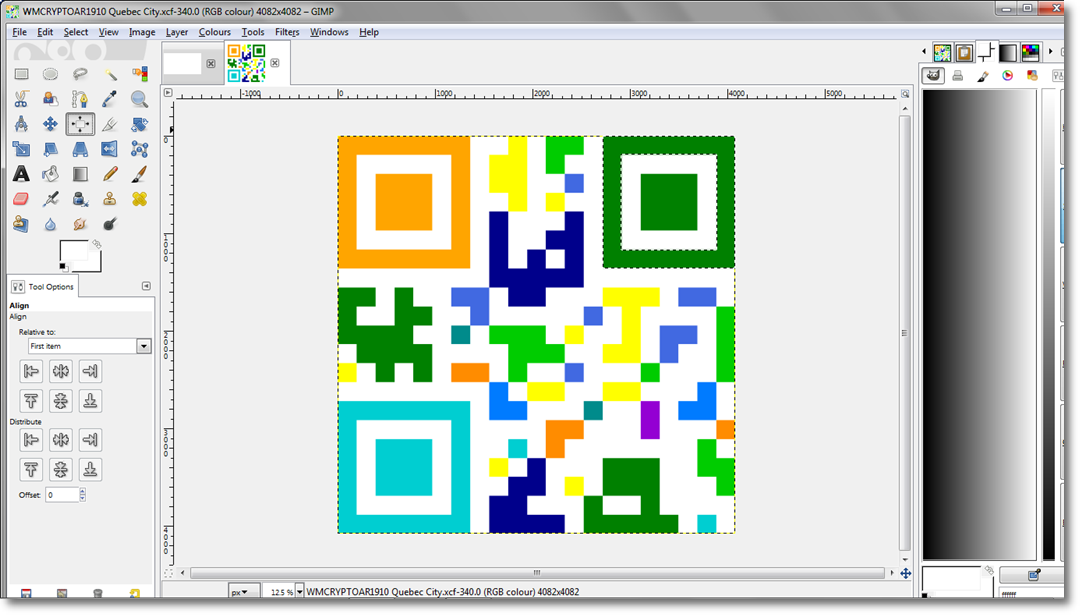Image resolution: width=1080 pixels, height=615 pixels.
Task: Switch to the Gradients dock tab
Action: click(1008, 52)
